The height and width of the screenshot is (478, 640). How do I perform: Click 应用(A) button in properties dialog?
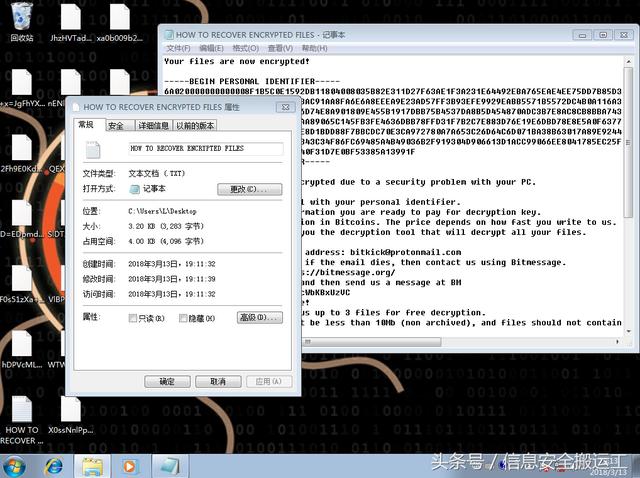tap(269, 381)
